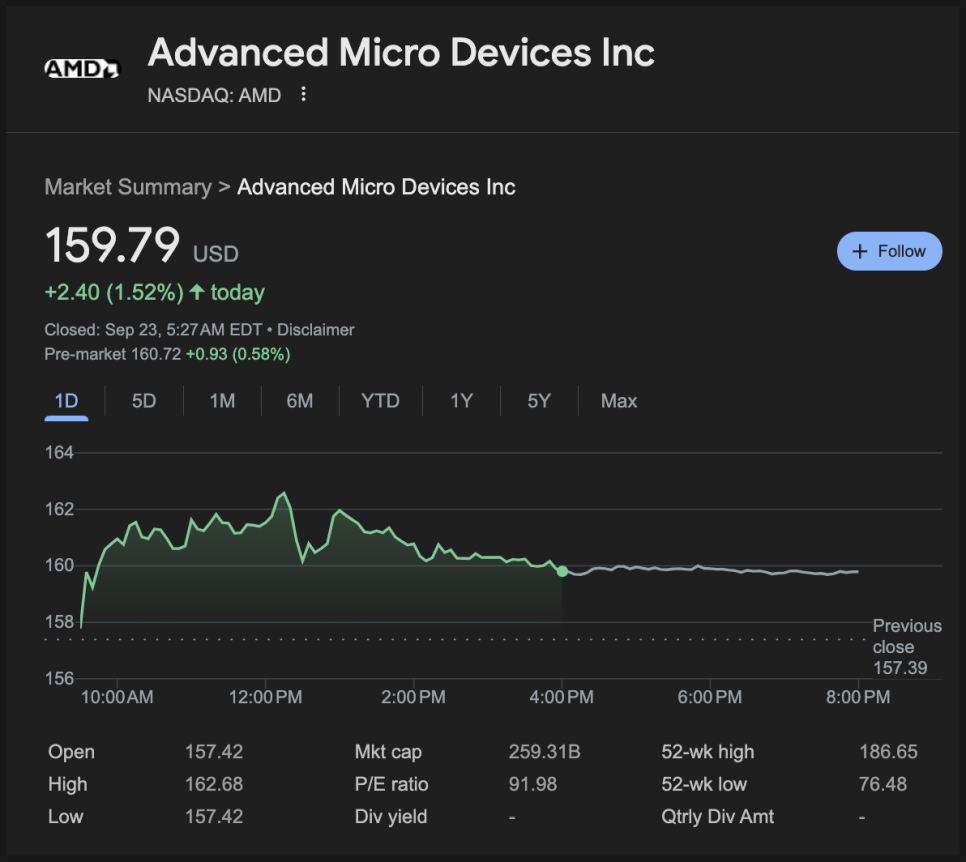Viewport: 966px width, 862px height.
Task: Click the Open value 157.42
Action: pyautogui.click(x=214, y=752)
